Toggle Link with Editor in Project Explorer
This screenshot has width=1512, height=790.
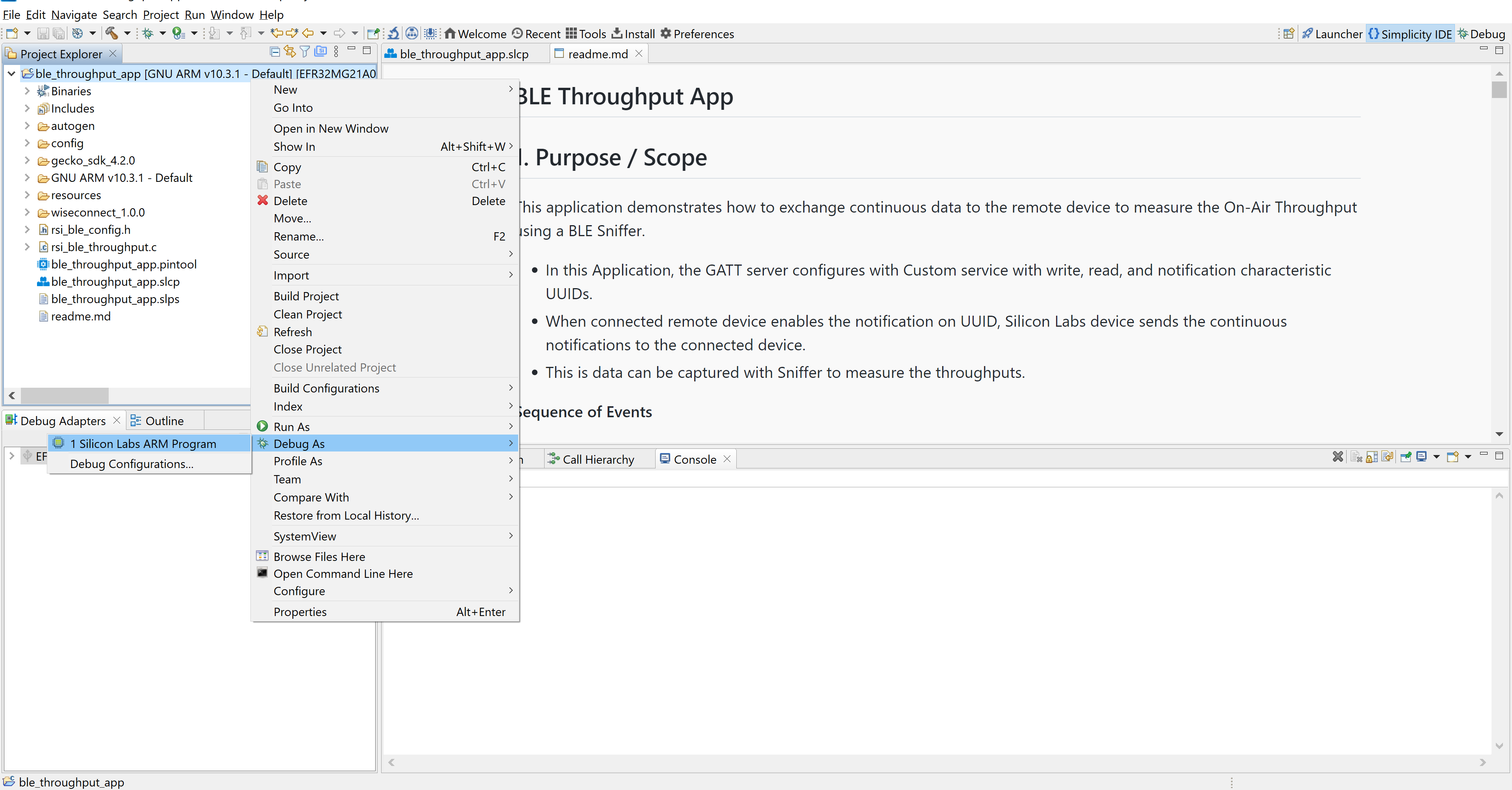coord(290,52)
